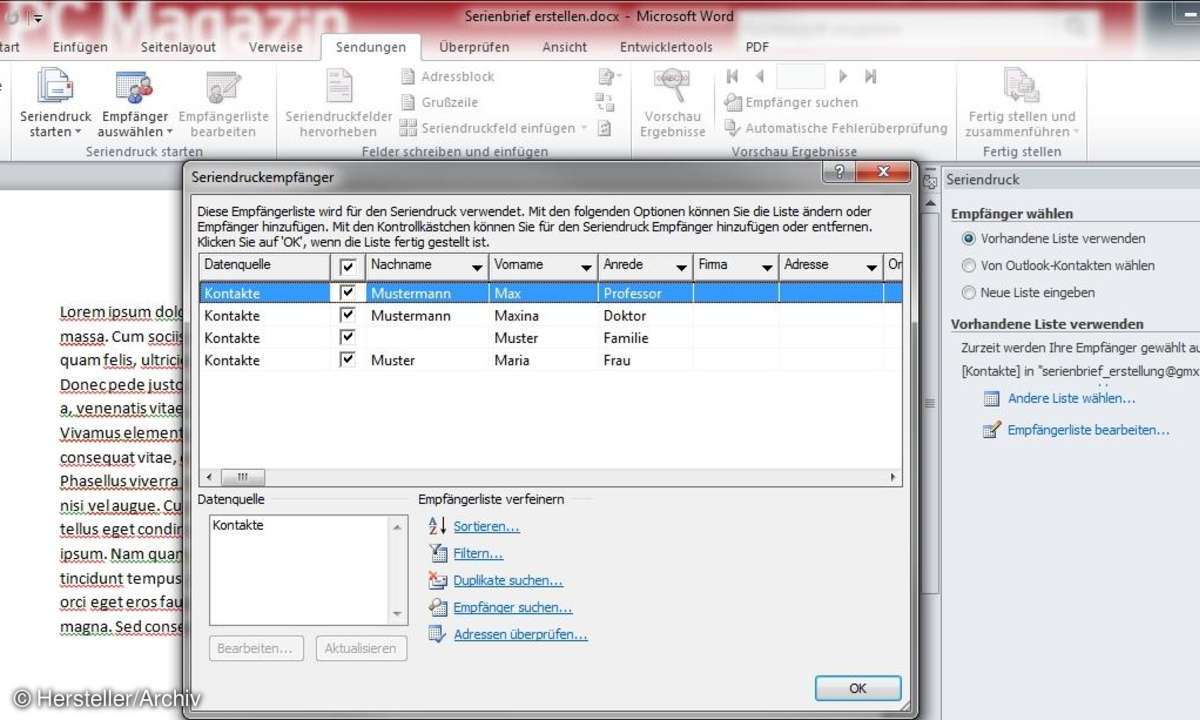The height and width of the screenshot is (720, 1200).
Task: Open Vorname column dropdown arrow
Action: click(x=587, y=268)
